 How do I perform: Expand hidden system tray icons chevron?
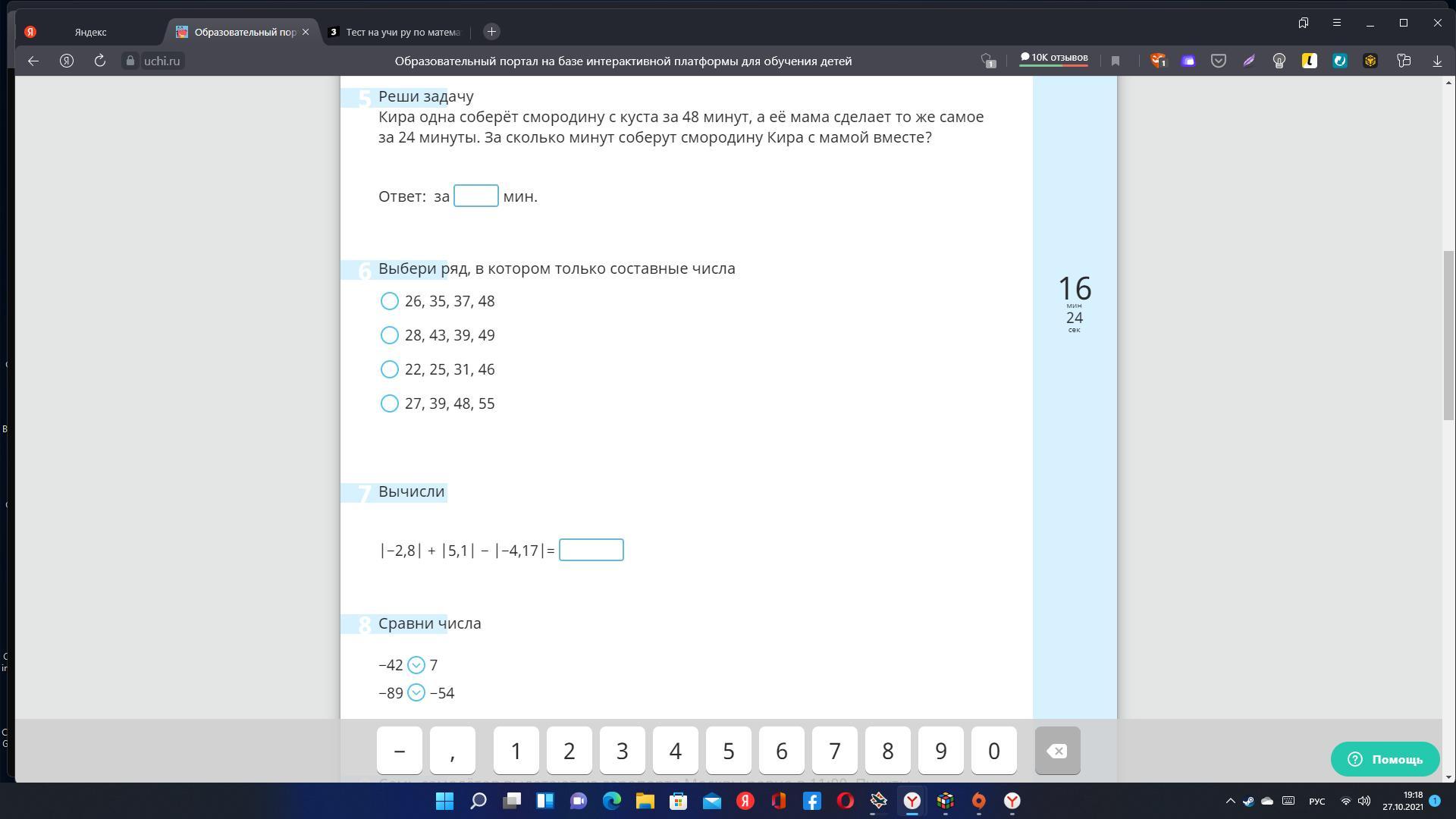(x=1231, y=801)
